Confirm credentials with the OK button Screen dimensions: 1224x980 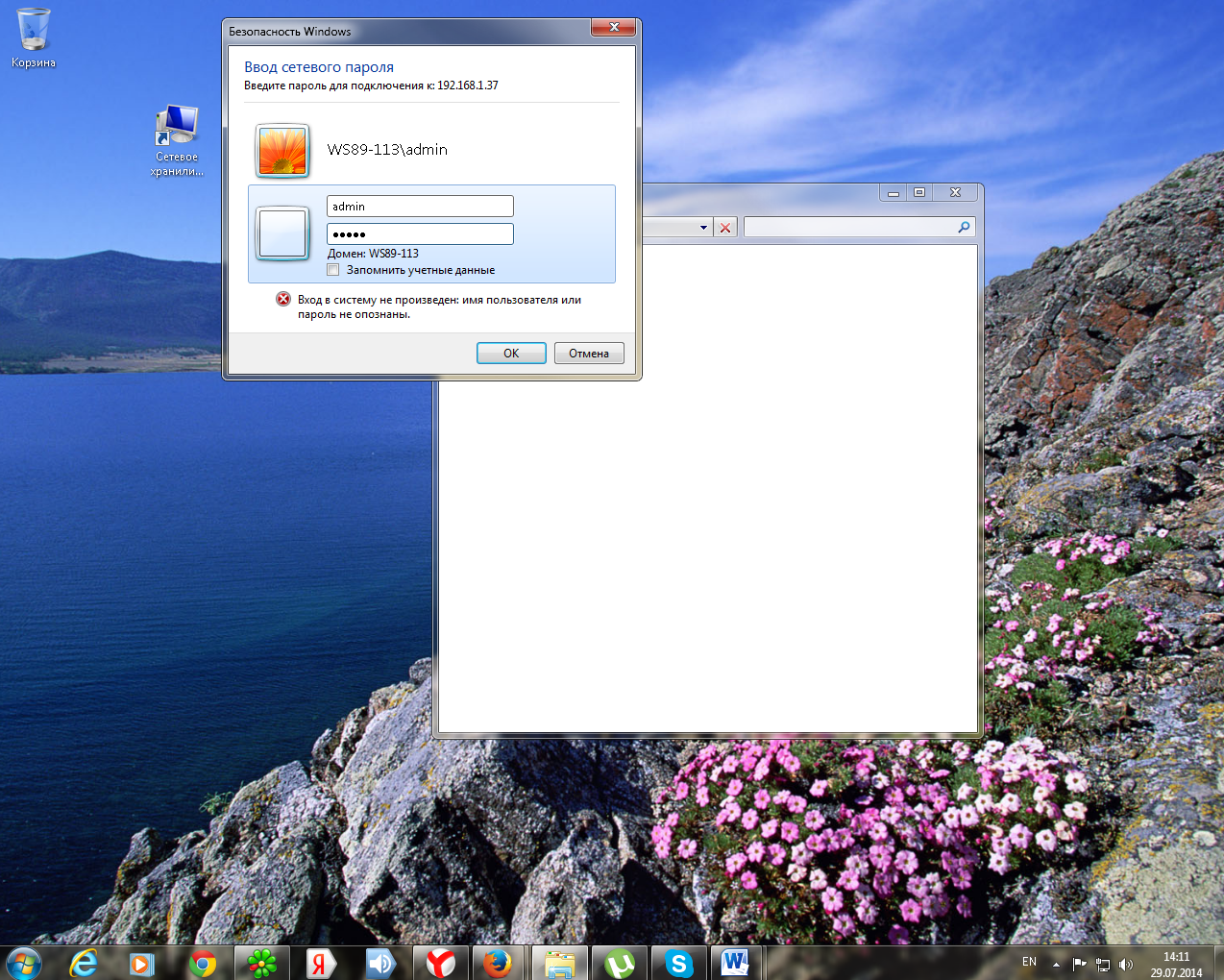(511, 353)
